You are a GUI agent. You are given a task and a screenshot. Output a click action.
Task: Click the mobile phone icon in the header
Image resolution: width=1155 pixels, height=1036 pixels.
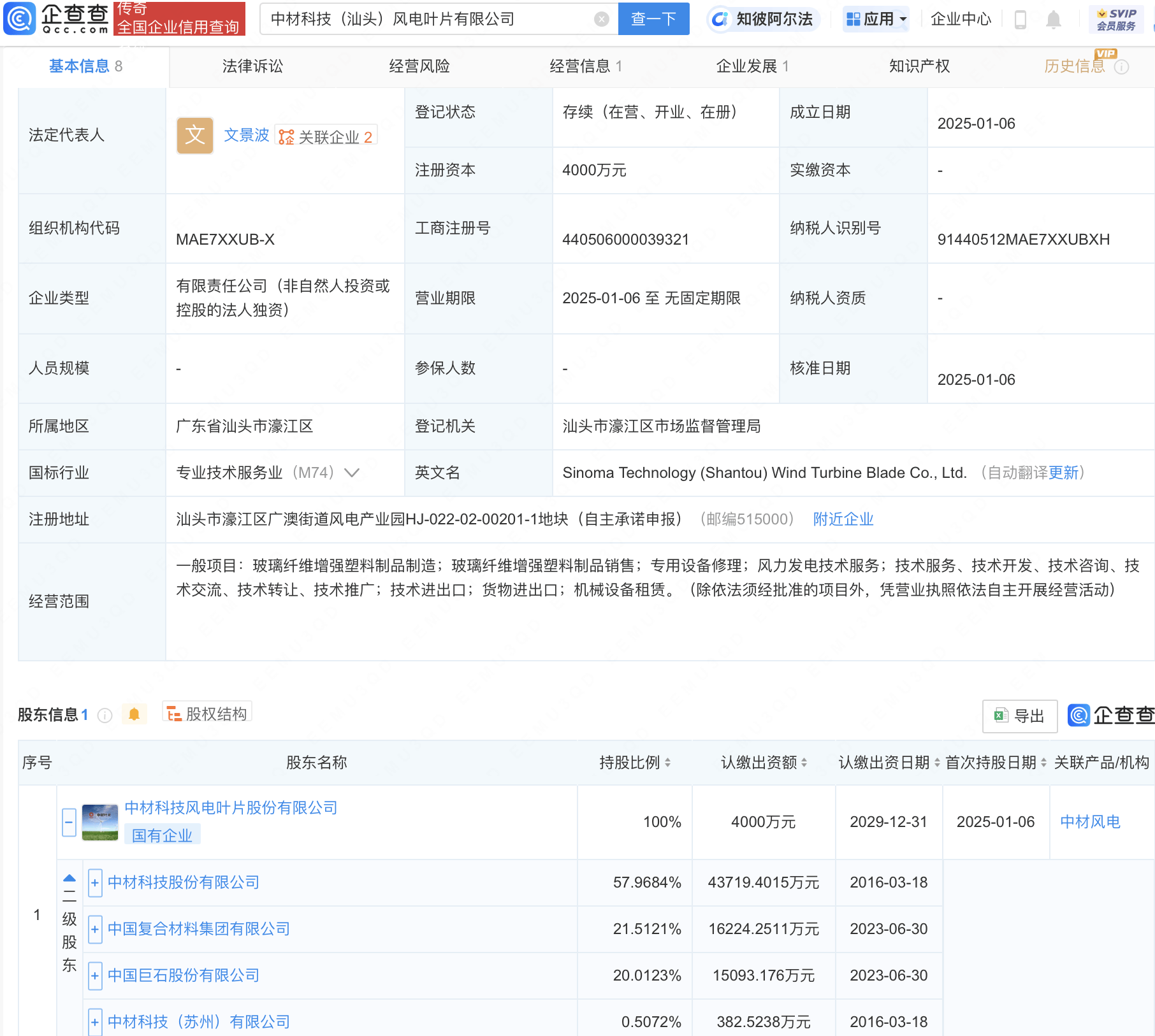click(x=1020, y=20)
